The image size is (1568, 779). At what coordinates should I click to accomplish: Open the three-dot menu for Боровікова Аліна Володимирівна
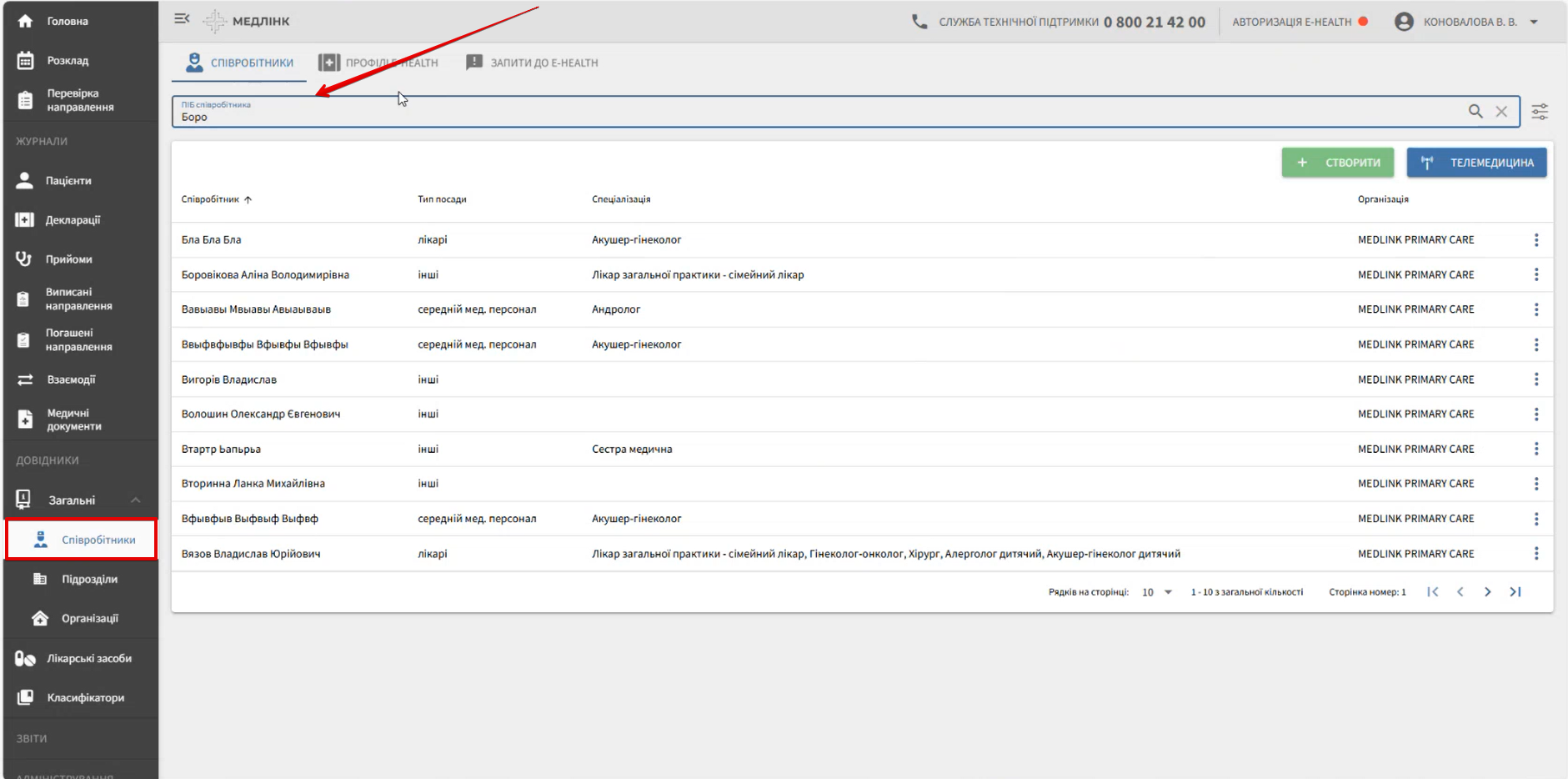[1535, 274]
